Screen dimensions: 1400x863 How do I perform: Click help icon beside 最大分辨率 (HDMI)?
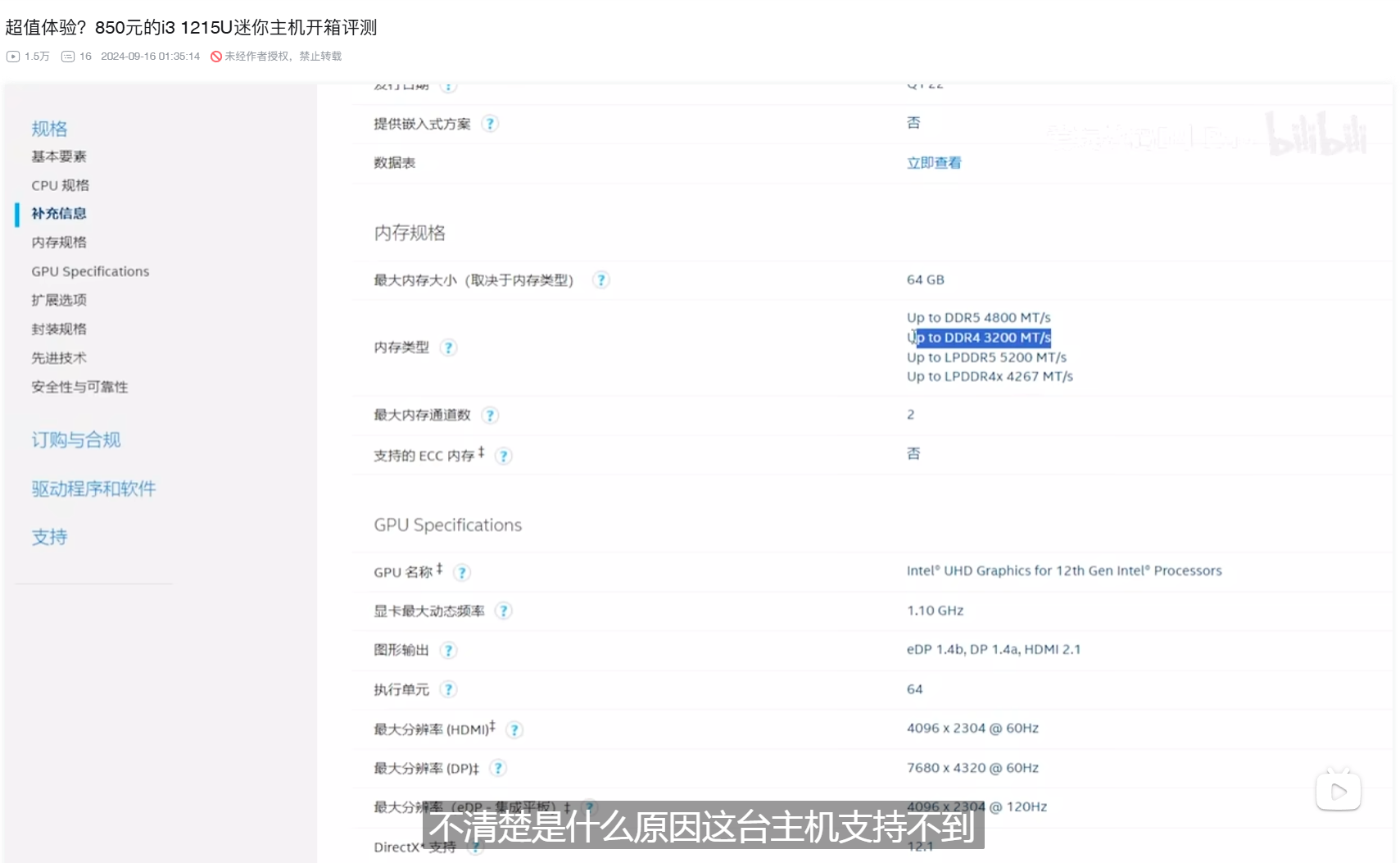pos(514,729)
